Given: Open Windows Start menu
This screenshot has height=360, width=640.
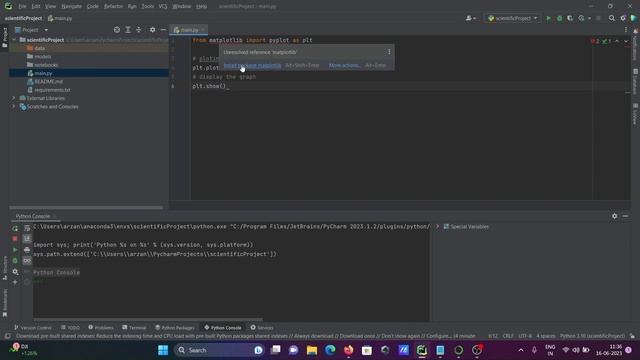Looking at the screenshot, I should point(163,350).
